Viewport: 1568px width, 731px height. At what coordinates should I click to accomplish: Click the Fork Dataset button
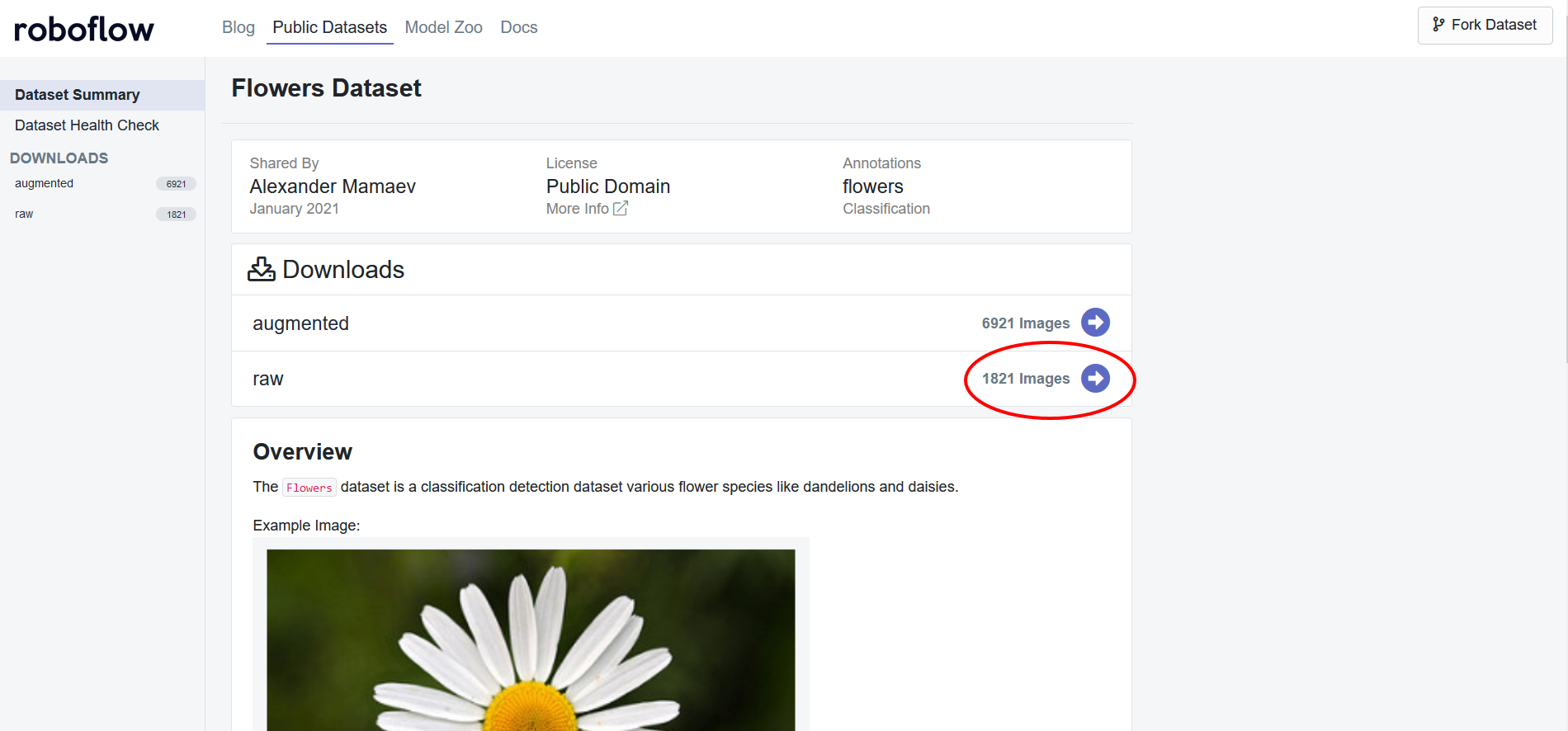point(1485,26)
